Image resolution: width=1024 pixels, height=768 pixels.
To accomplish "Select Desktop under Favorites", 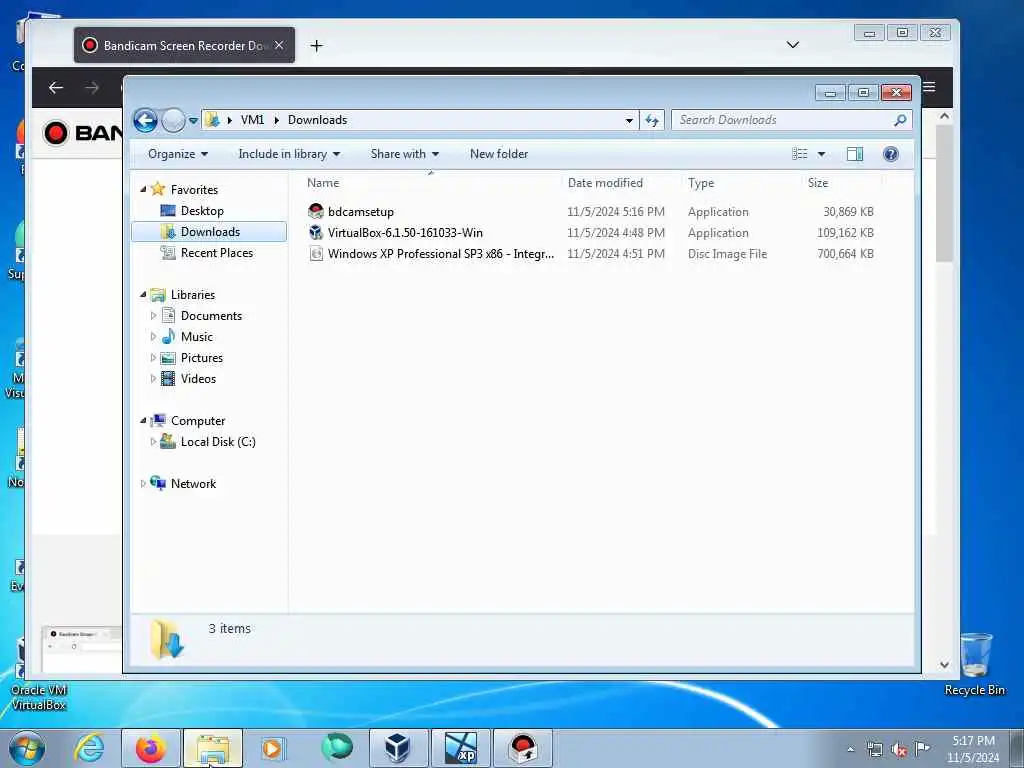I will (202, 211).
